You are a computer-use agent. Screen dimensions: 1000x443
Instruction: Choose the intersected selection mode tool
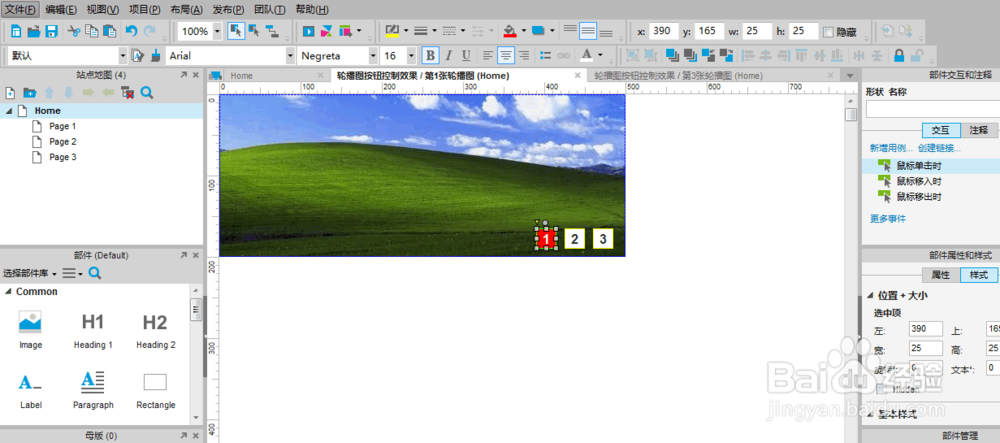click(235, 31)
